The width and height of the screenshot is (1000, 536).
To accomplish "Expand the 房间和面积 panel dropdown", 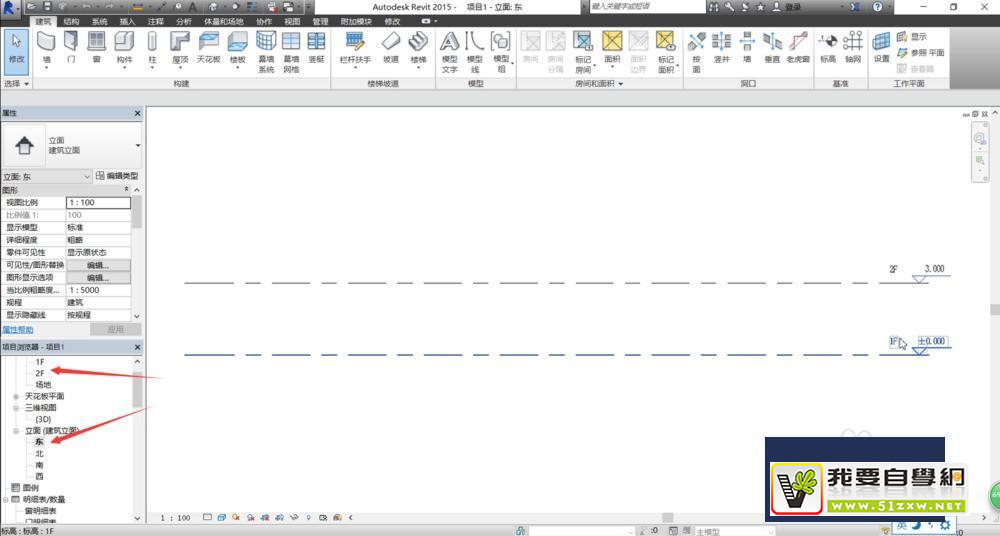I will (599, 84).
